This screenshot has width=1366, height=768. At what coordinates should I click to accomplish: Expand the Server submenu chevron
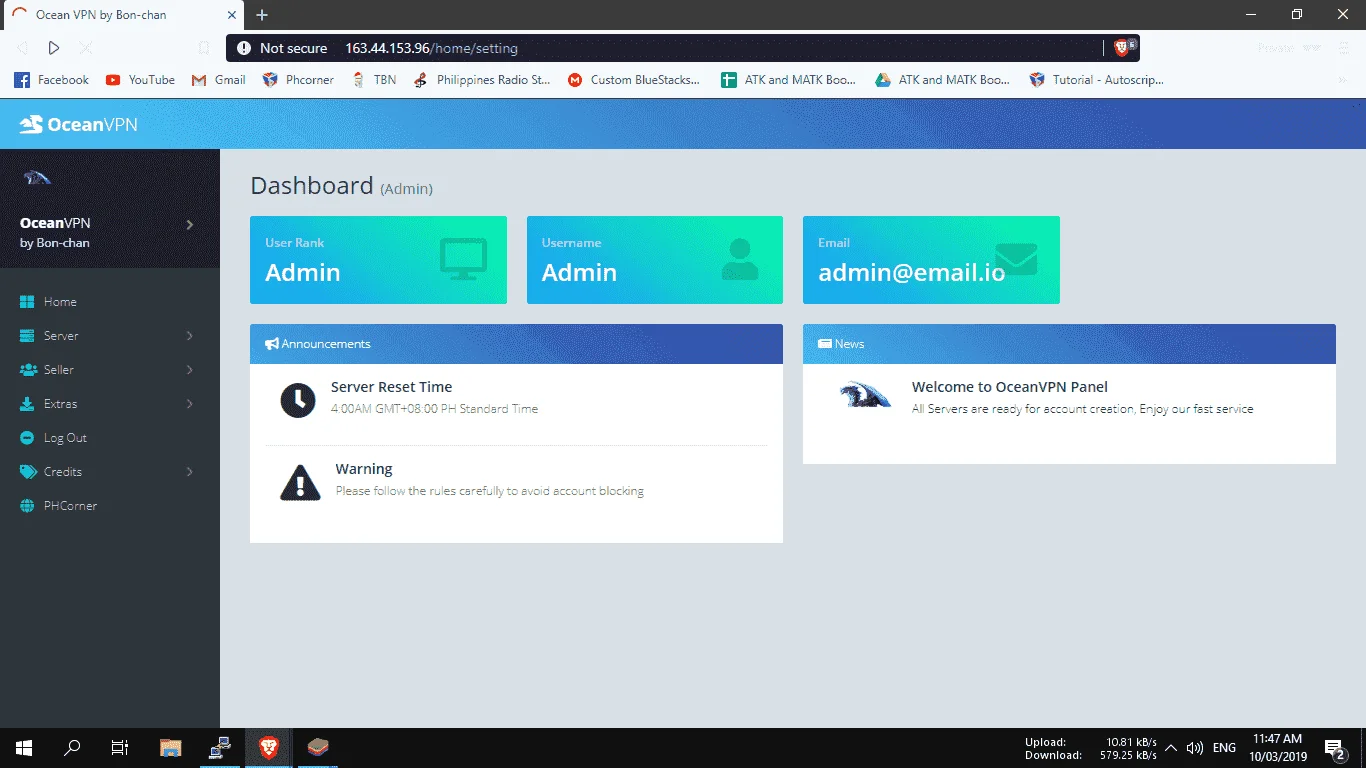[189, 336]
